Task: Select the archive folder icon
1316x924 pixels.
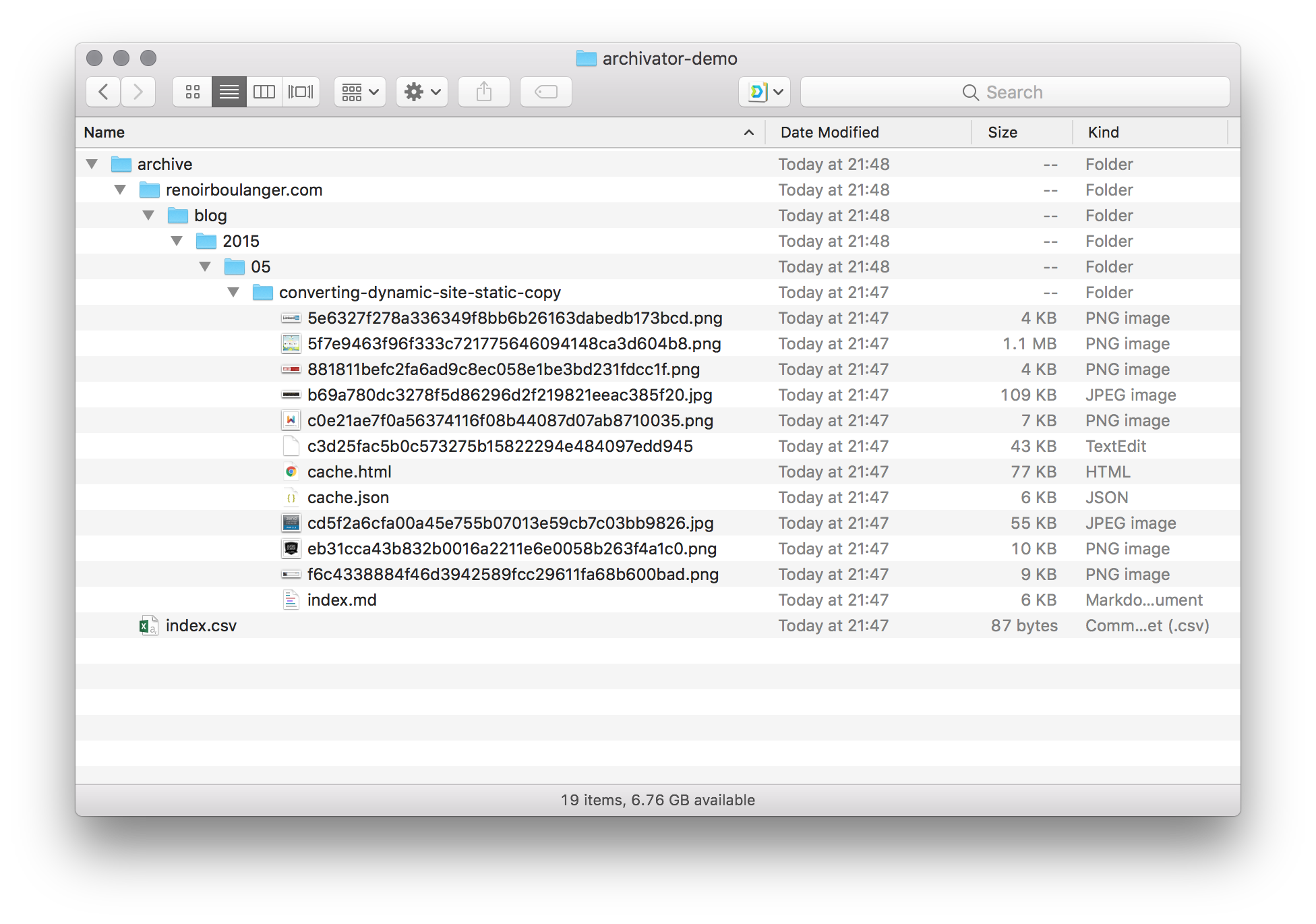Action: [121, 164]
